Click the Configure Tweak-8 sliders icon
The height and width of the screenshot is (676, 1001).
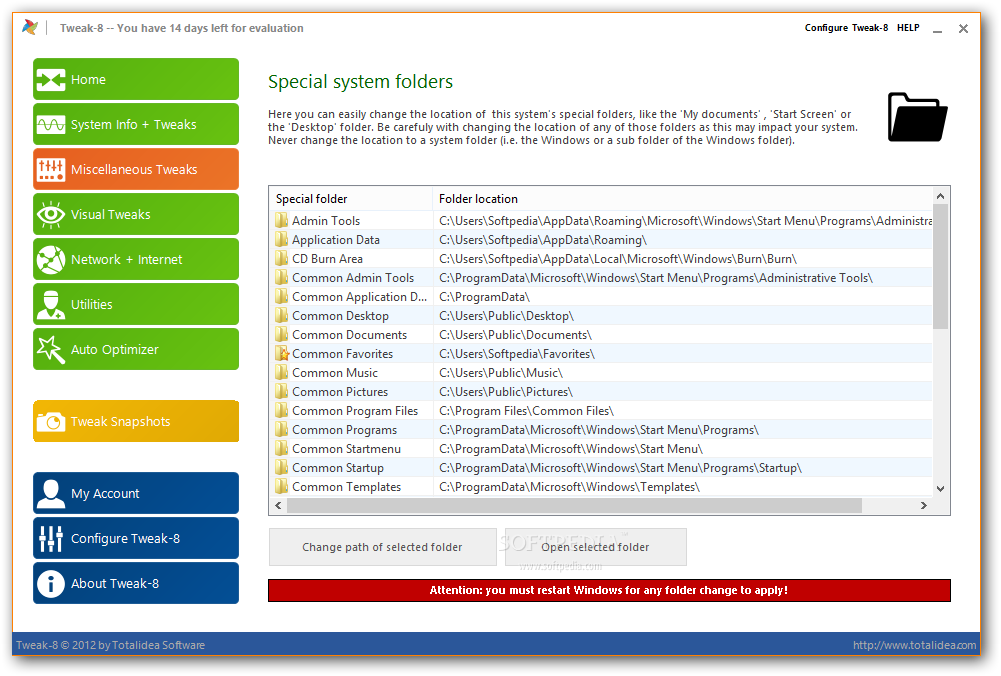pos(51,539)
